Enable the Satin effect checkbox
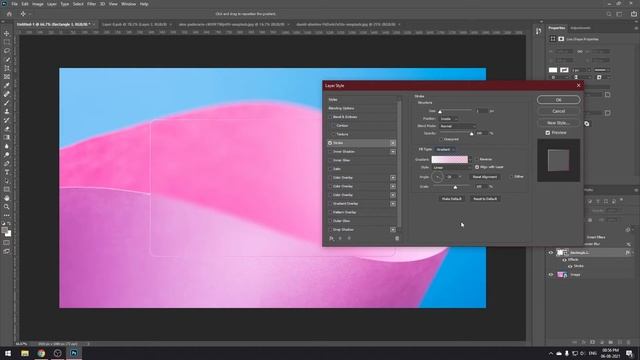640x360 pixels. tap(330, 169)
